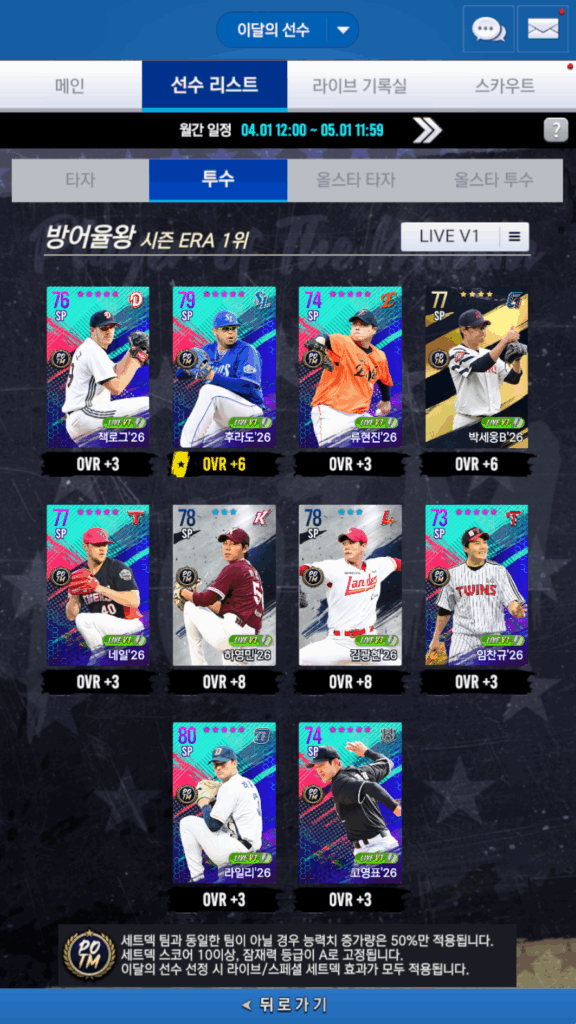Open the 라이브 기록실 tab
This screenshot has width=576, height=1024.
point(359,86)
